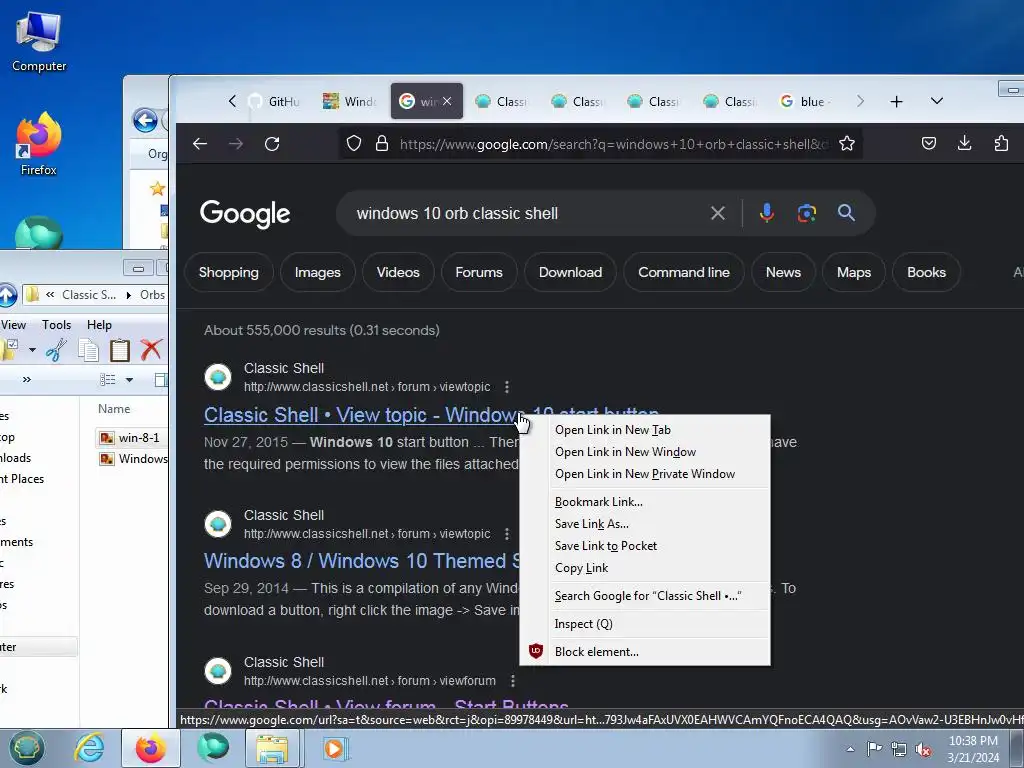
Task: Launch Internet Explorer from taskbar
Action: [x=88, y=748]
